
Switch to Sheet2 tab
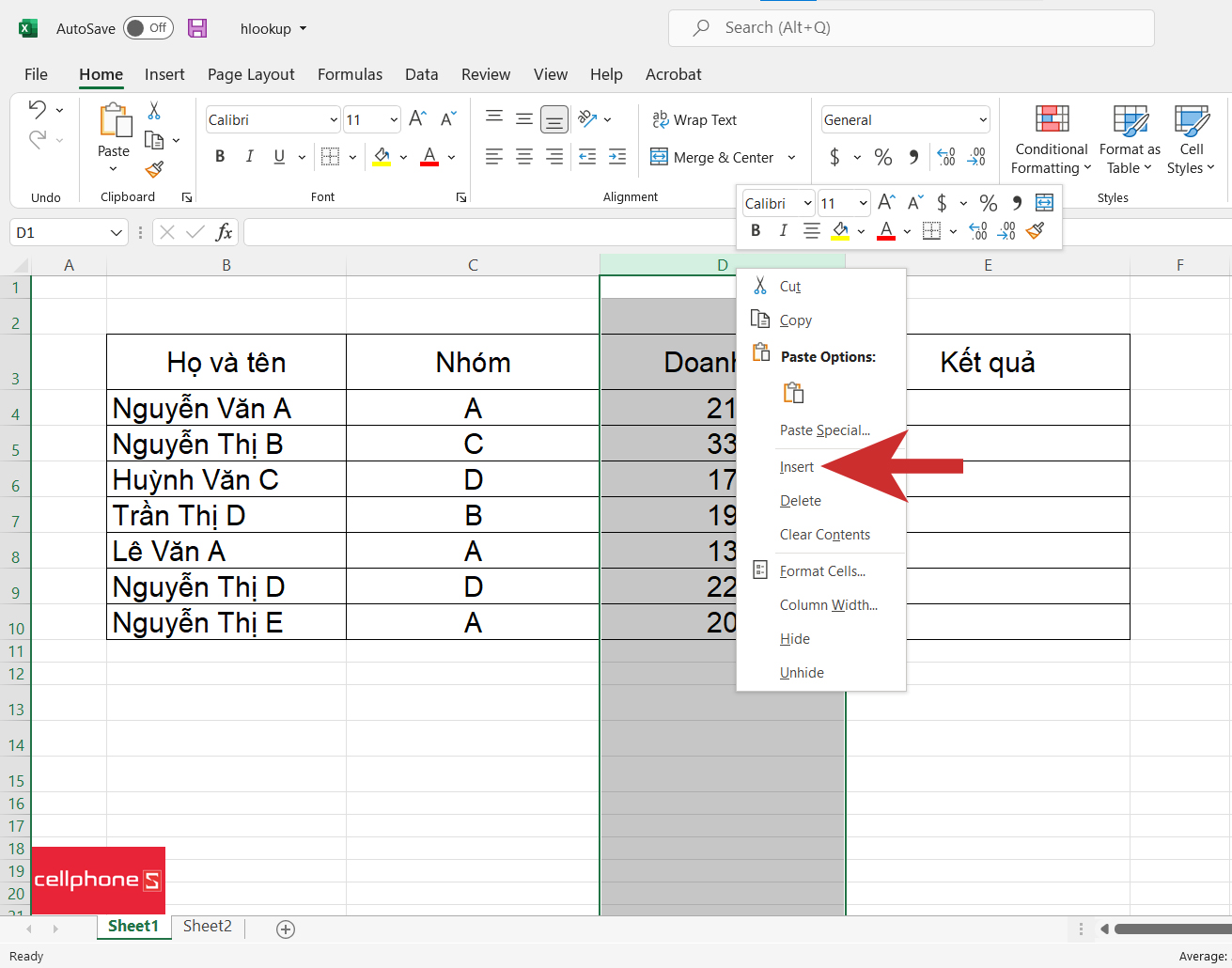(x=207, y=926)
